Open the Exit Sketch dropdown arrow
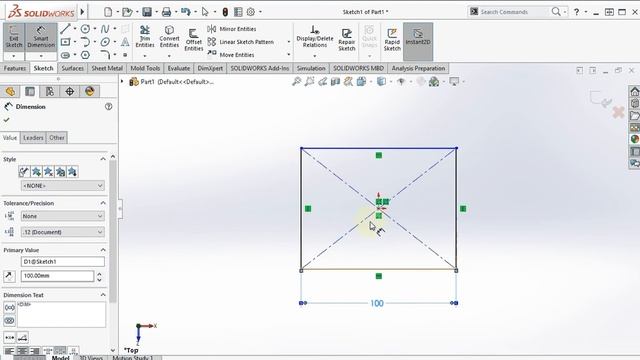Viewport: 640px width, 360px height. pyautogui.click(x=14, y=56)
